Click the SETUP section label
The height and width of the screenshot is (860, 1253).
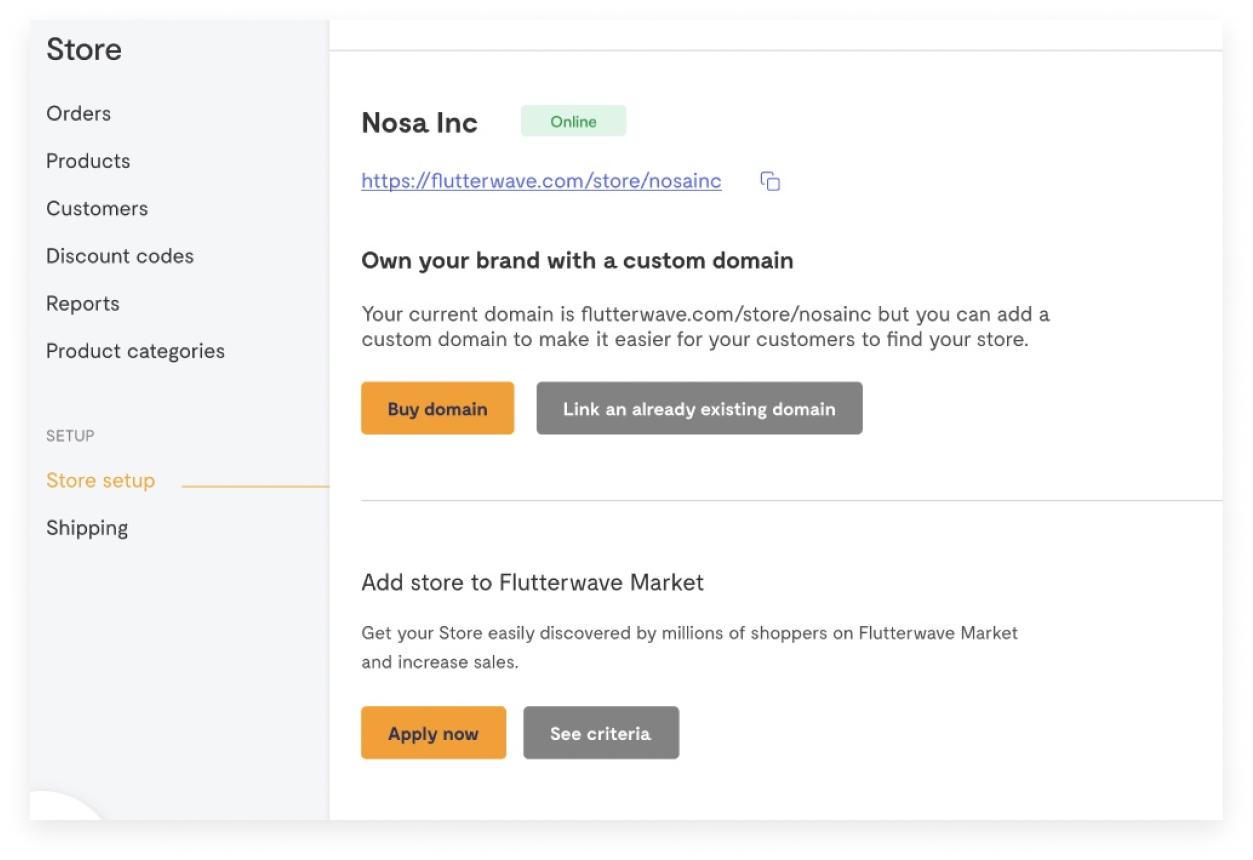[70, 436]
